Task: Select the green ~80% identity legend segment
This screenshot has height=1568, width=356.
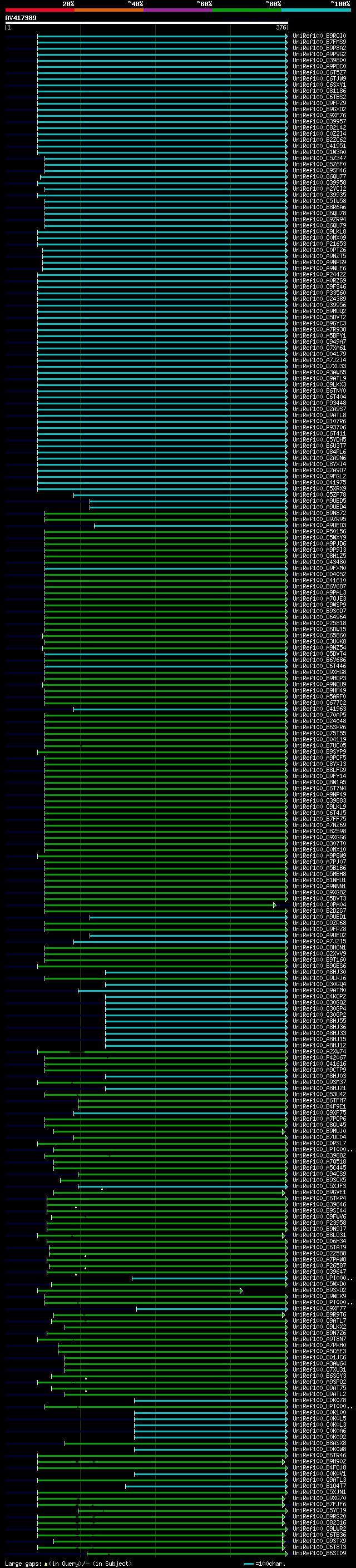Action: (246, 10)
